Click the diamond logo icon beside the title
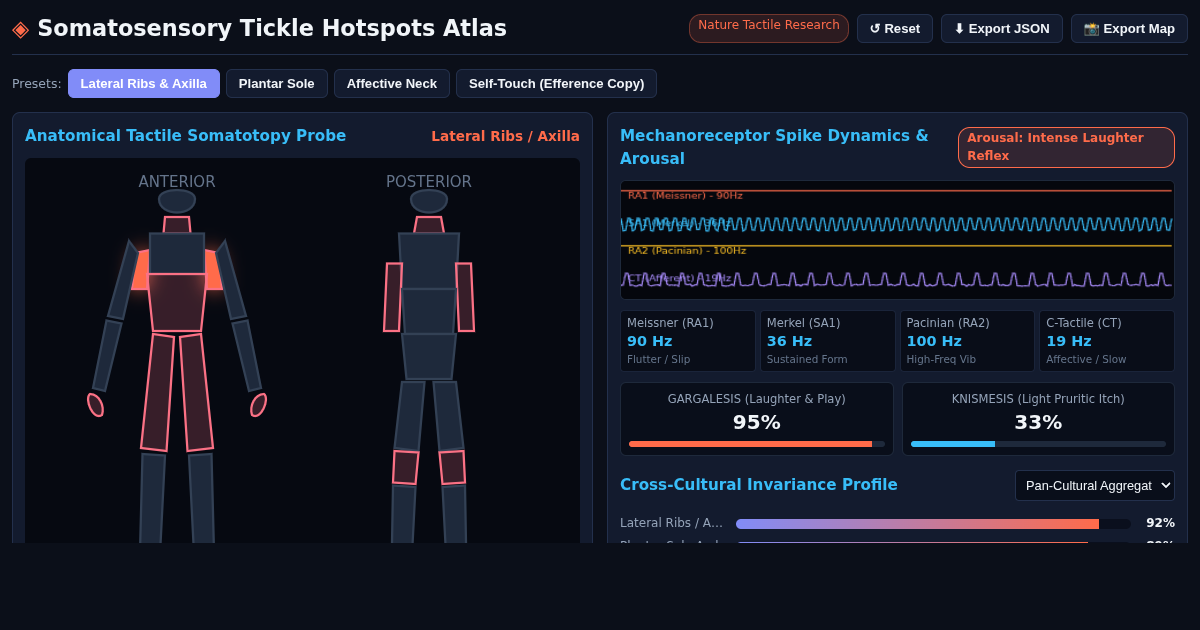Image resolution: width=1200 pixels, height=630 pixels. point(20,28)
